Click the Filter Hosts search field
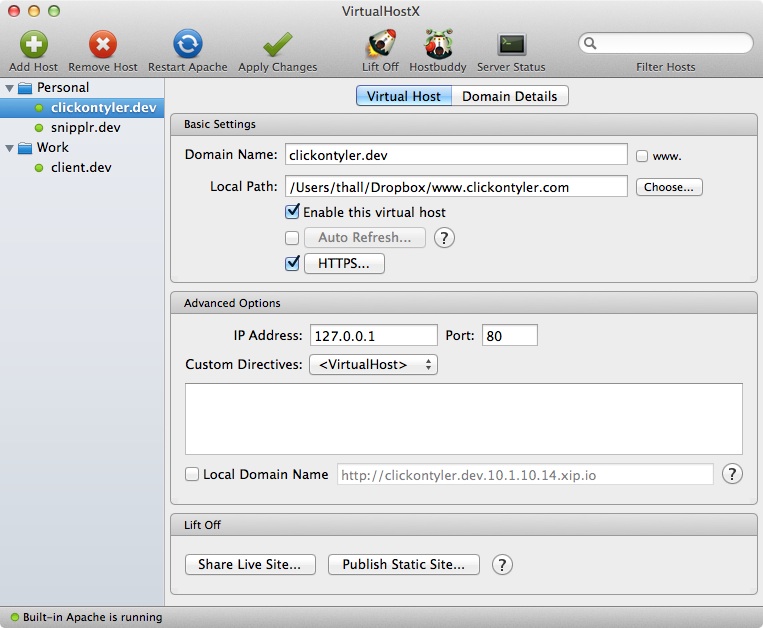 666,43
